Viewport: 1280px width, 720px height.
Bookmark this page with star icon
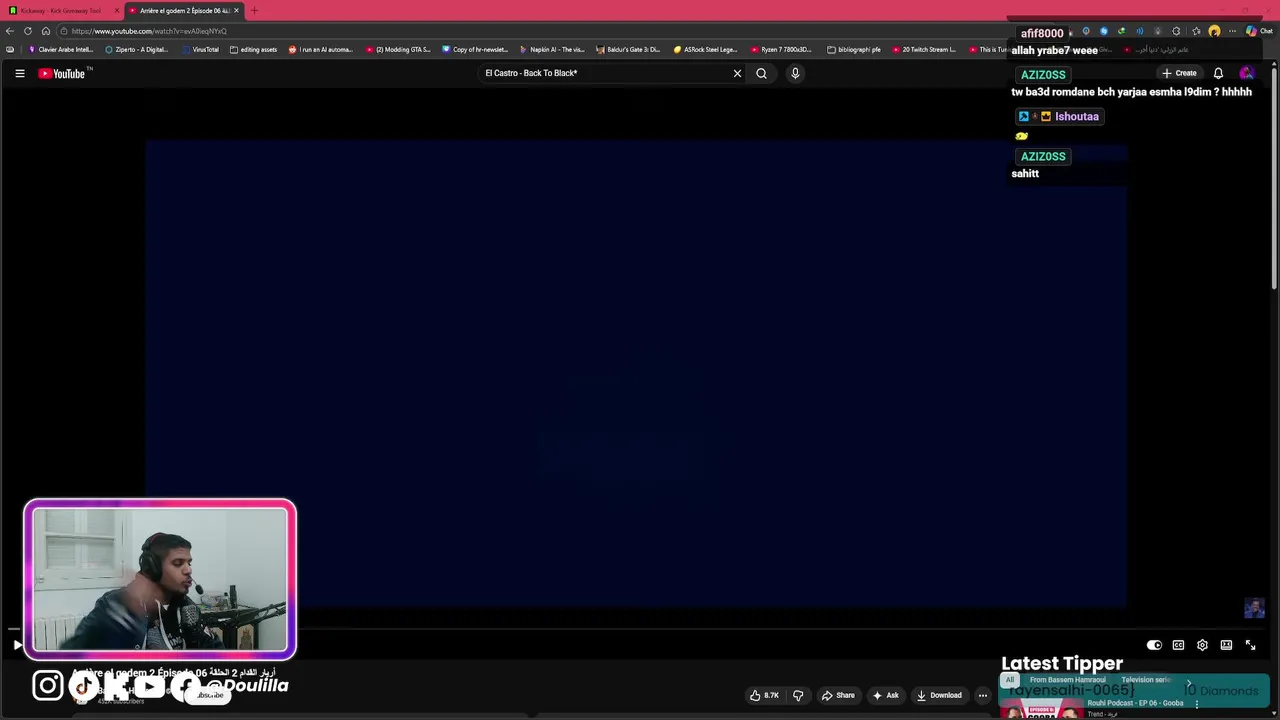pyautogui.click(x=1196, y=31)
